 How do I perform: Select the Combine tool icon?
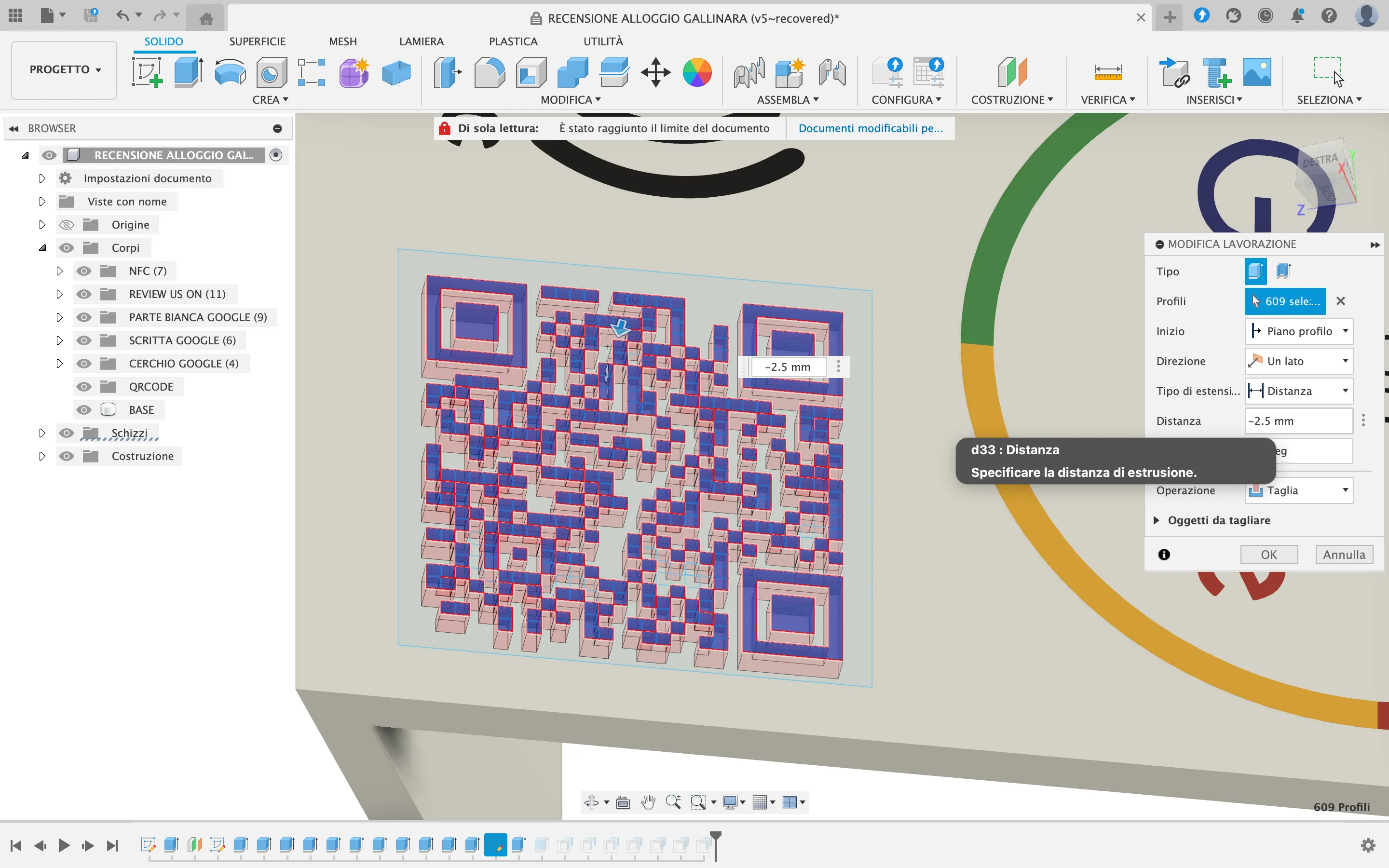tap(573, 72)
